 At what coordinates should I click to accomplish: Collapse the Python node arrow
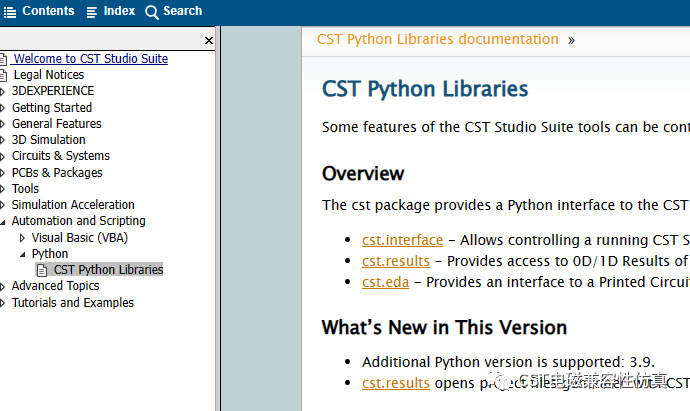pos(22,254)
